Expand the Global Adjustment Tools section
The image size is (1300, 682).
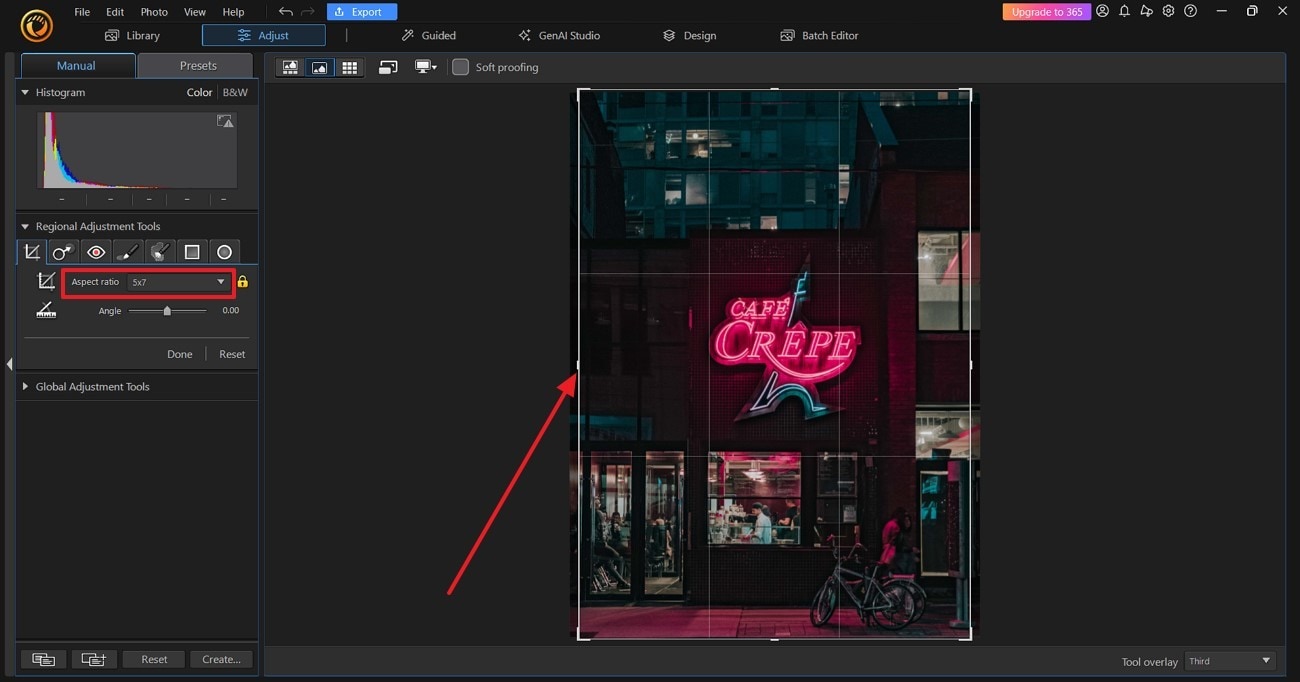tap(26, 386)
